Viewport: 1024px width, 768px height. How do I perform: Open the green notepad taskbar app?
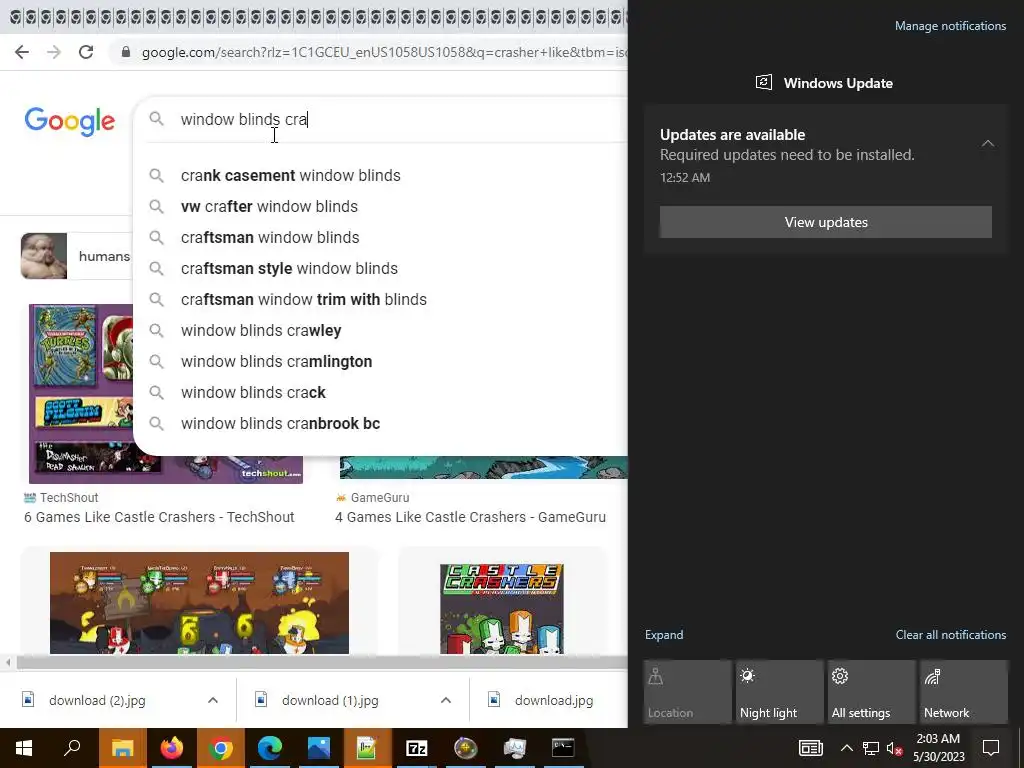(x=368, y=748)
